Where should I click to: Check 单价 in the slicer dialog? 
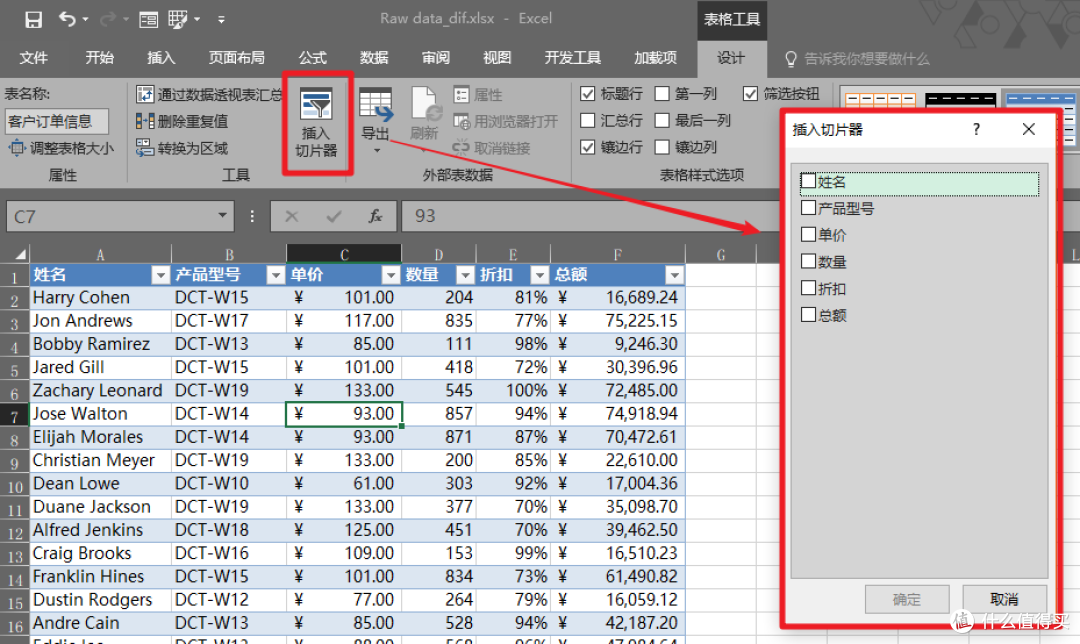click(809, 234)
